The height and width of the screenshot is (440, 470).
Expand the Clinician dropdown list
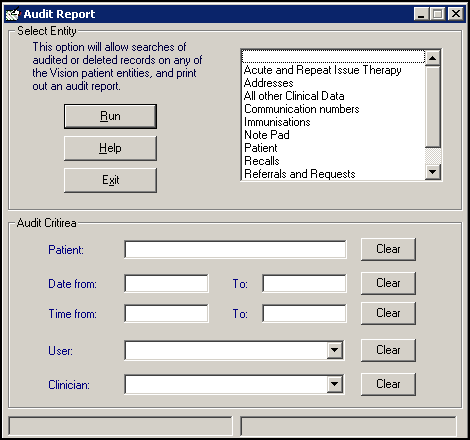click(334, 384)
